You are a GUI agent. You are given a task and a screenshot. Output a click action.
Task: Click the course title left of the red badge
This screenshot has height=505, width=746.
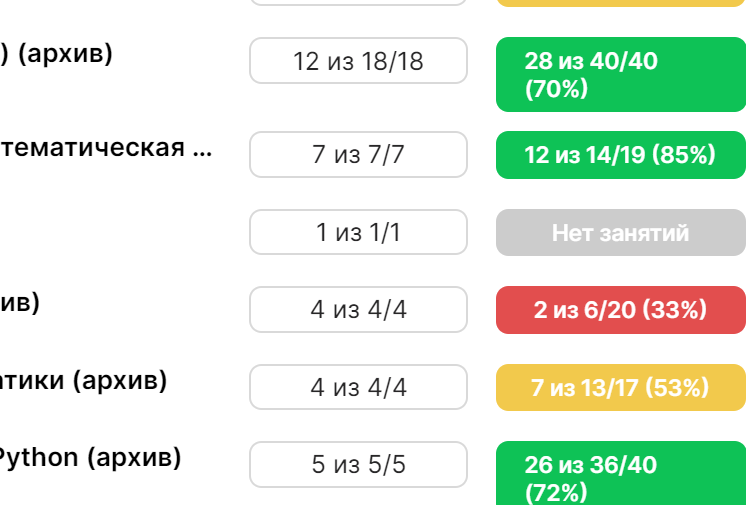pos(20,303)
